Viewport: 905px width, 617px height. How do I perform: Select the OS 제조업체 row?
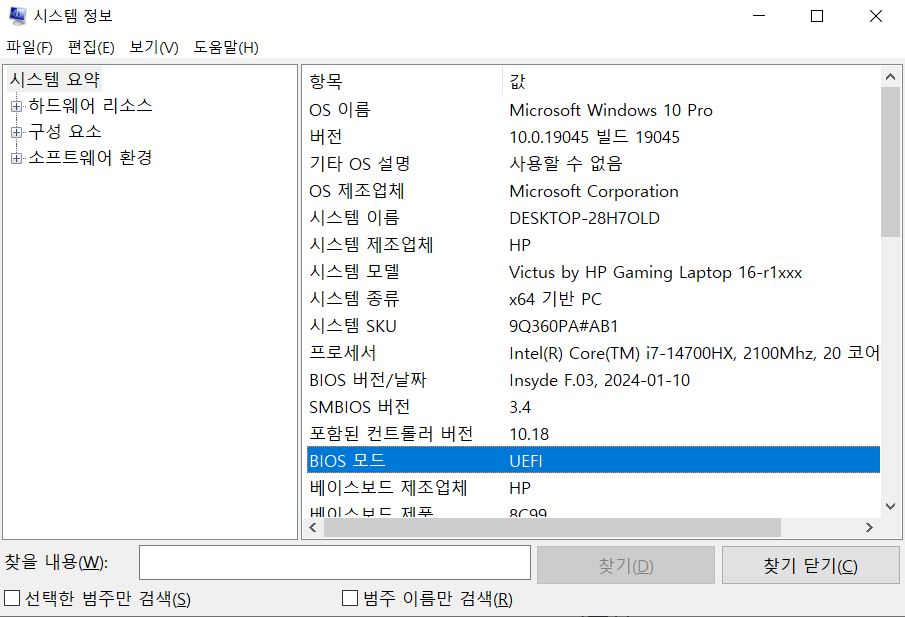(593, 191)
